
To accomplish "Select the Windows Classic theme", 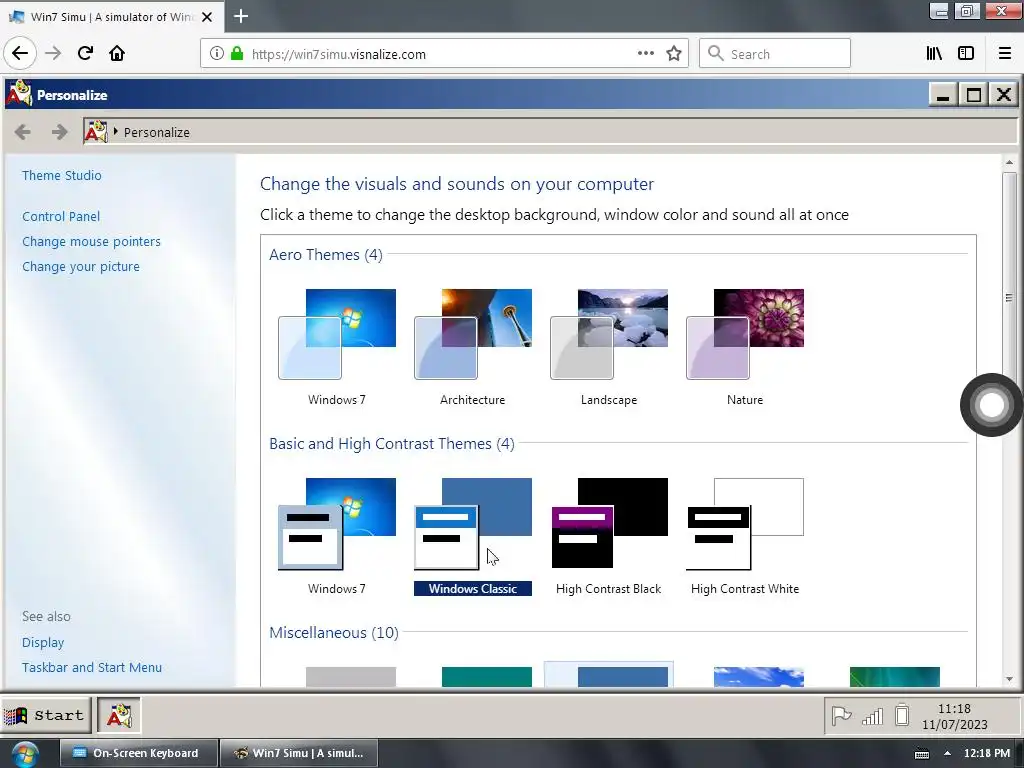I will click(473, 536).
